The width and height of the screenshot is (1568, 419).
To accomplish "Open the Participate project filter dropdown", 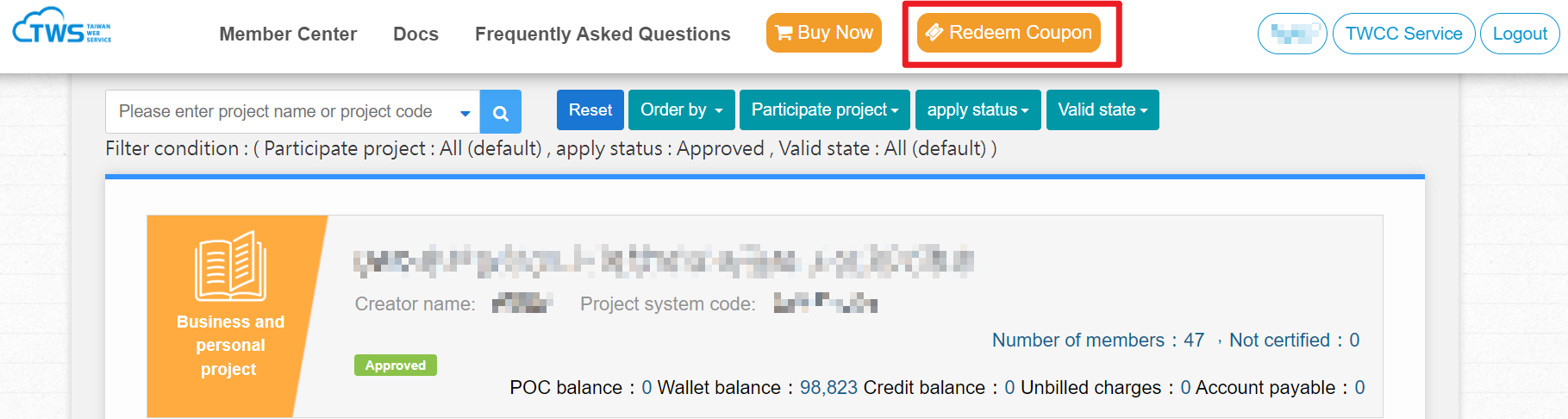I will click(825, 109).
